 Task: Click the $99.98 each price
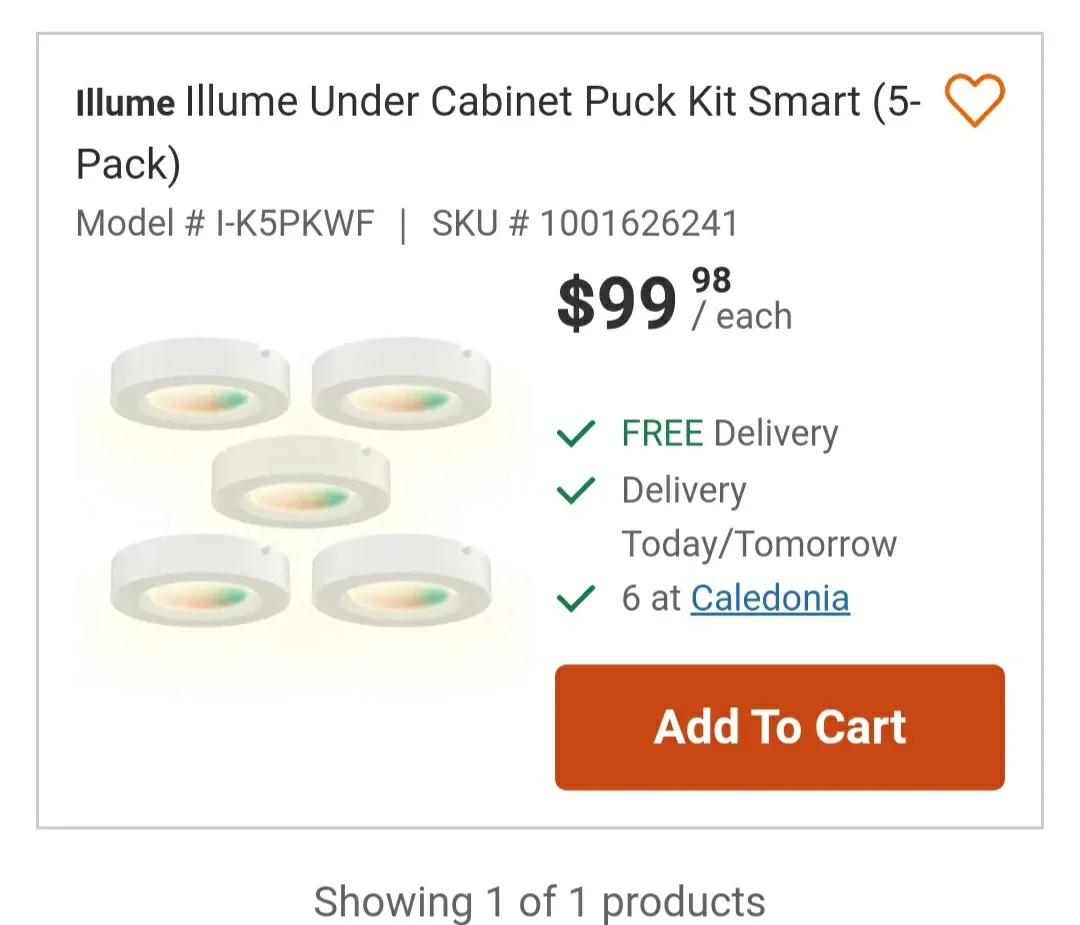coord(675,300)
